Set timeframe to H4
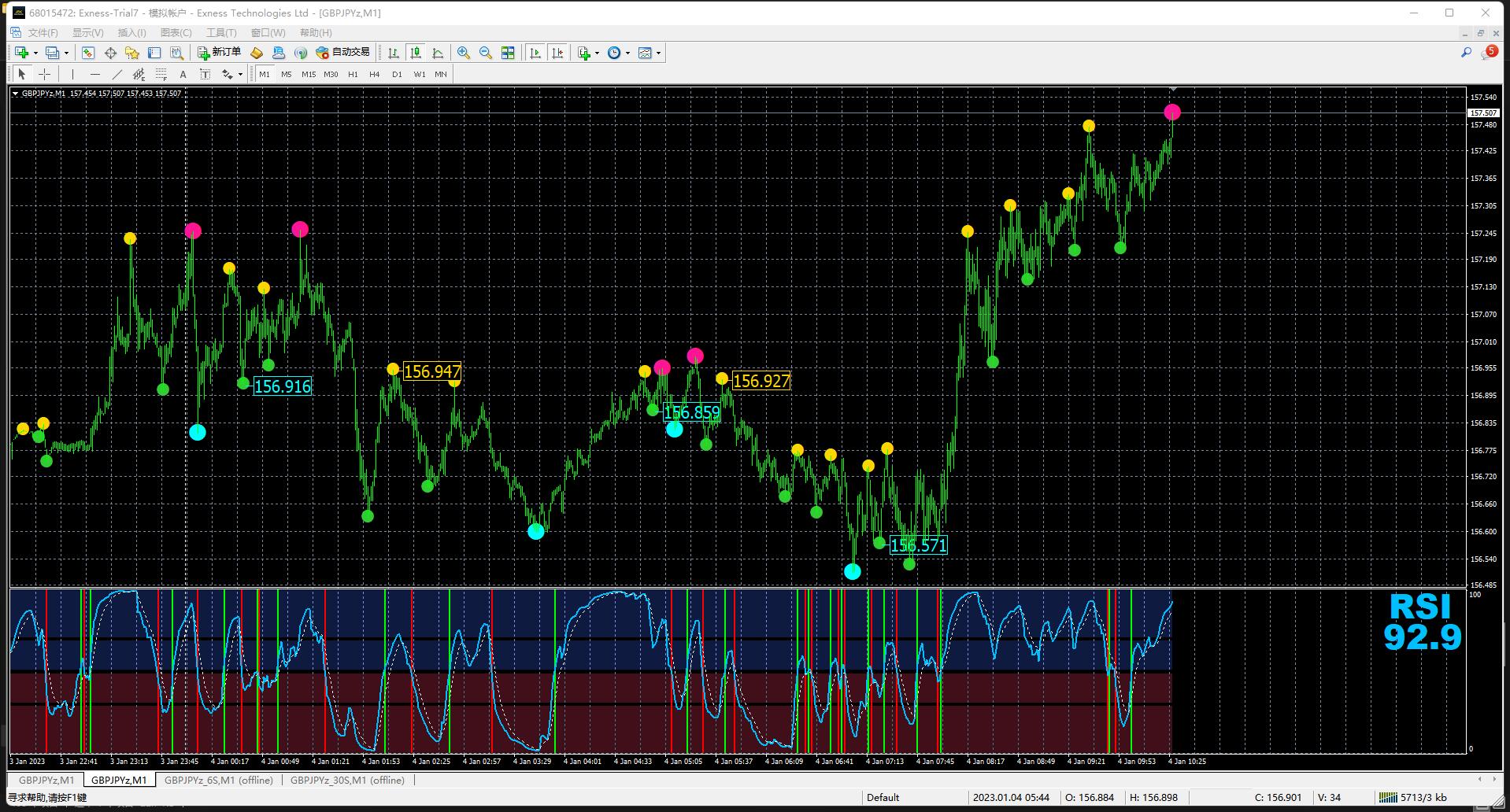1510x812 pixels. coord(374,74)
